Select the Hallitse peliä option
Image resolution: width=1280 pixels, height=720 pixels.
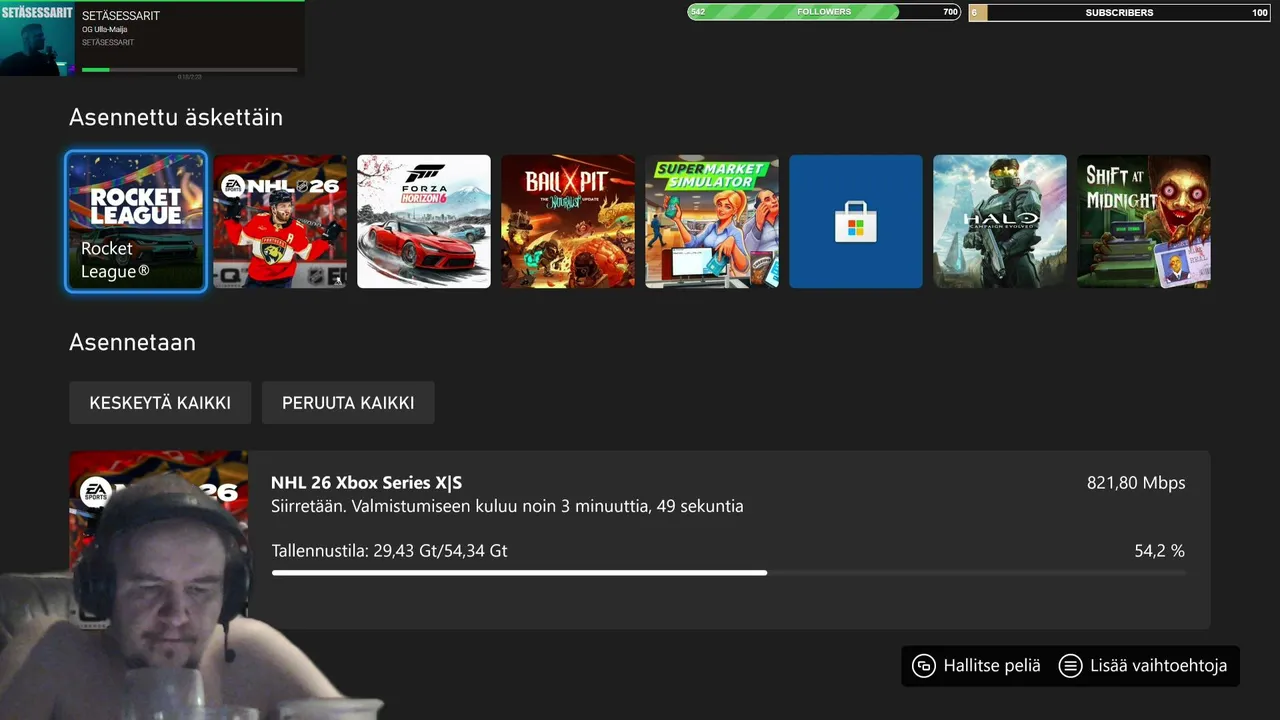click(x=976, y=665)
